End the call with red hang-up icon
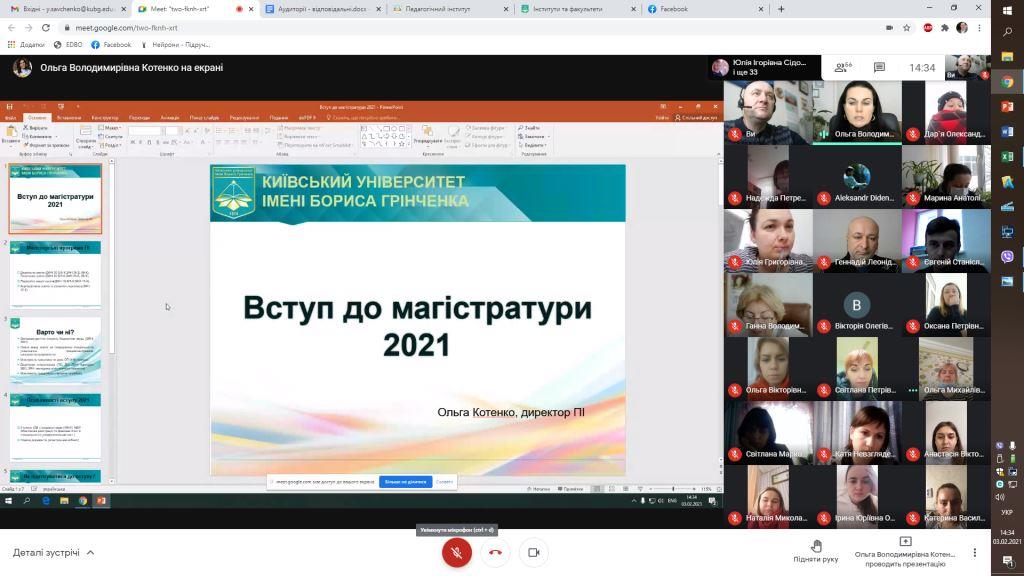The height and width of the screenshot is (576, 1024). tap(495, 551)
